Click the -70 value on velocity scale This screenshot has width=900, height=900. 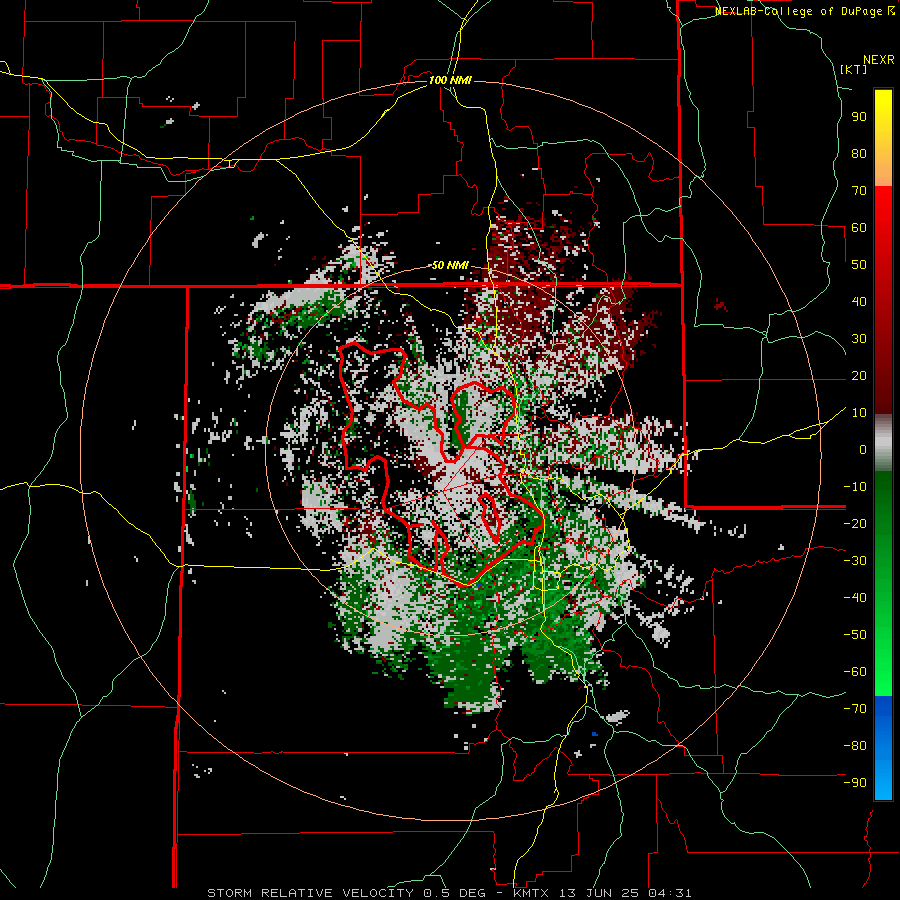tap(855, 709)
